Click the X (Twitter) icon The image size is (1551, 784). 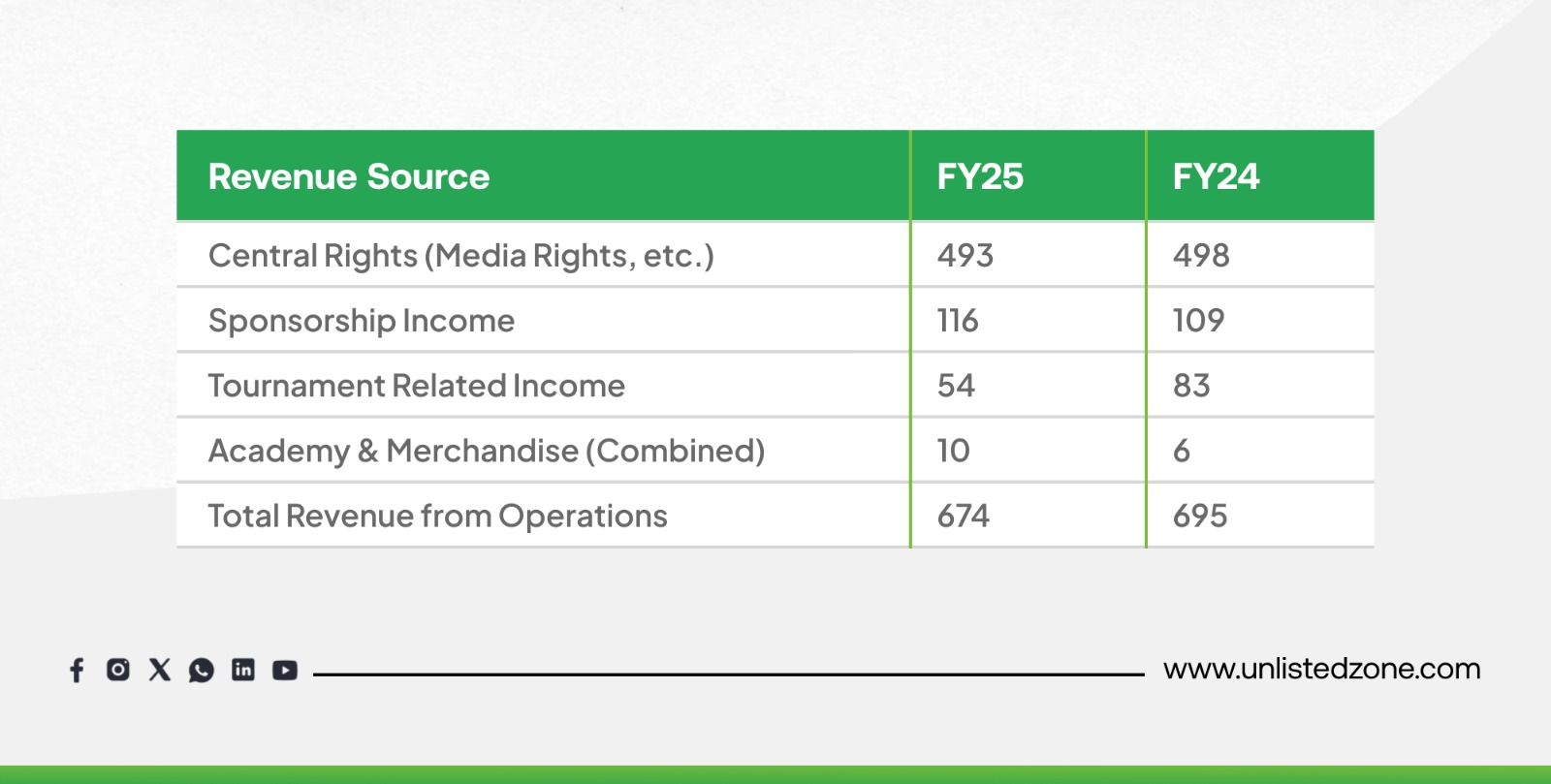[160, 670]
